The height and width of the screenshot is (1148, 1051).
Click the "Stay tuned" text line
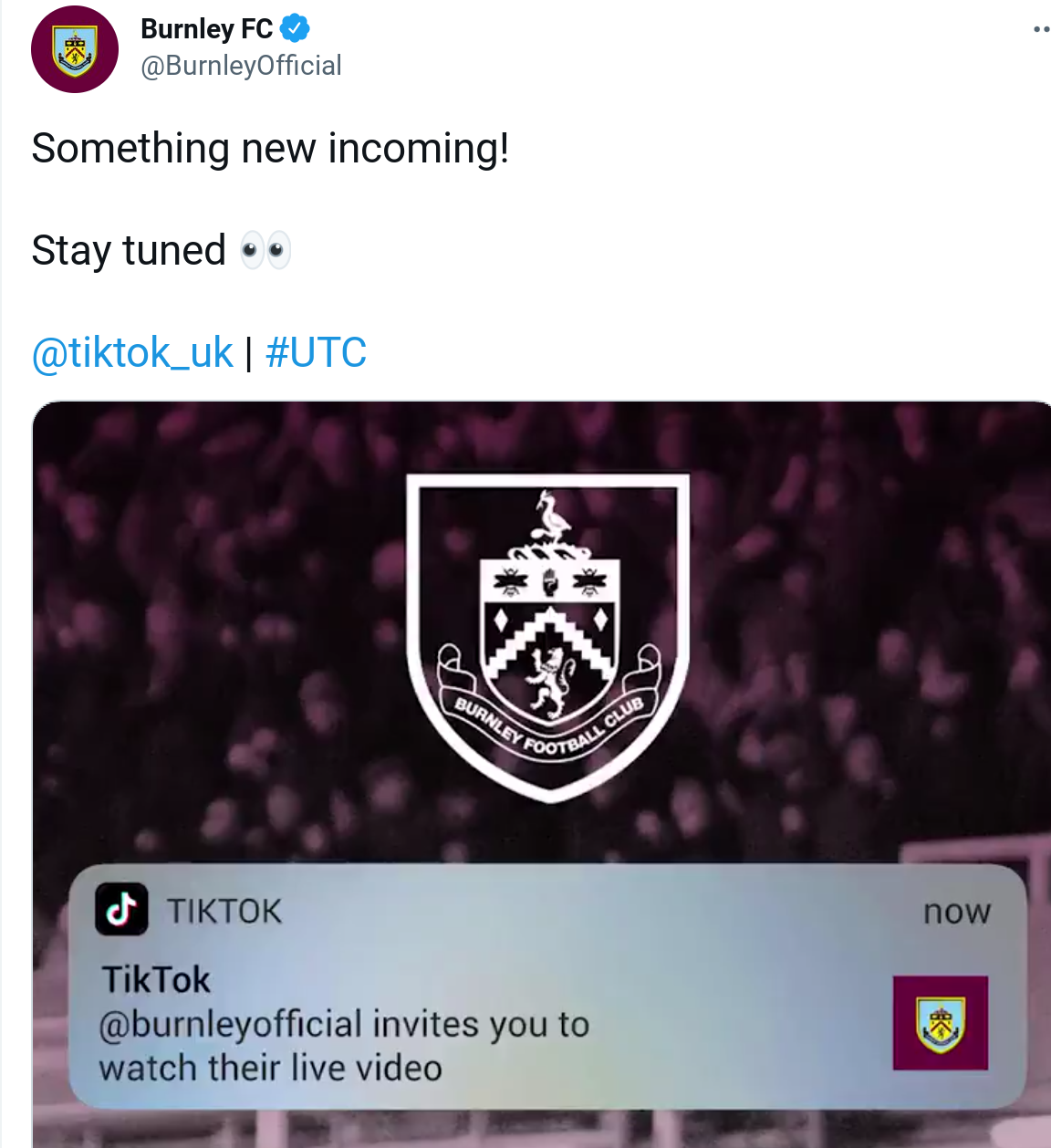click(x=129, y=251)
